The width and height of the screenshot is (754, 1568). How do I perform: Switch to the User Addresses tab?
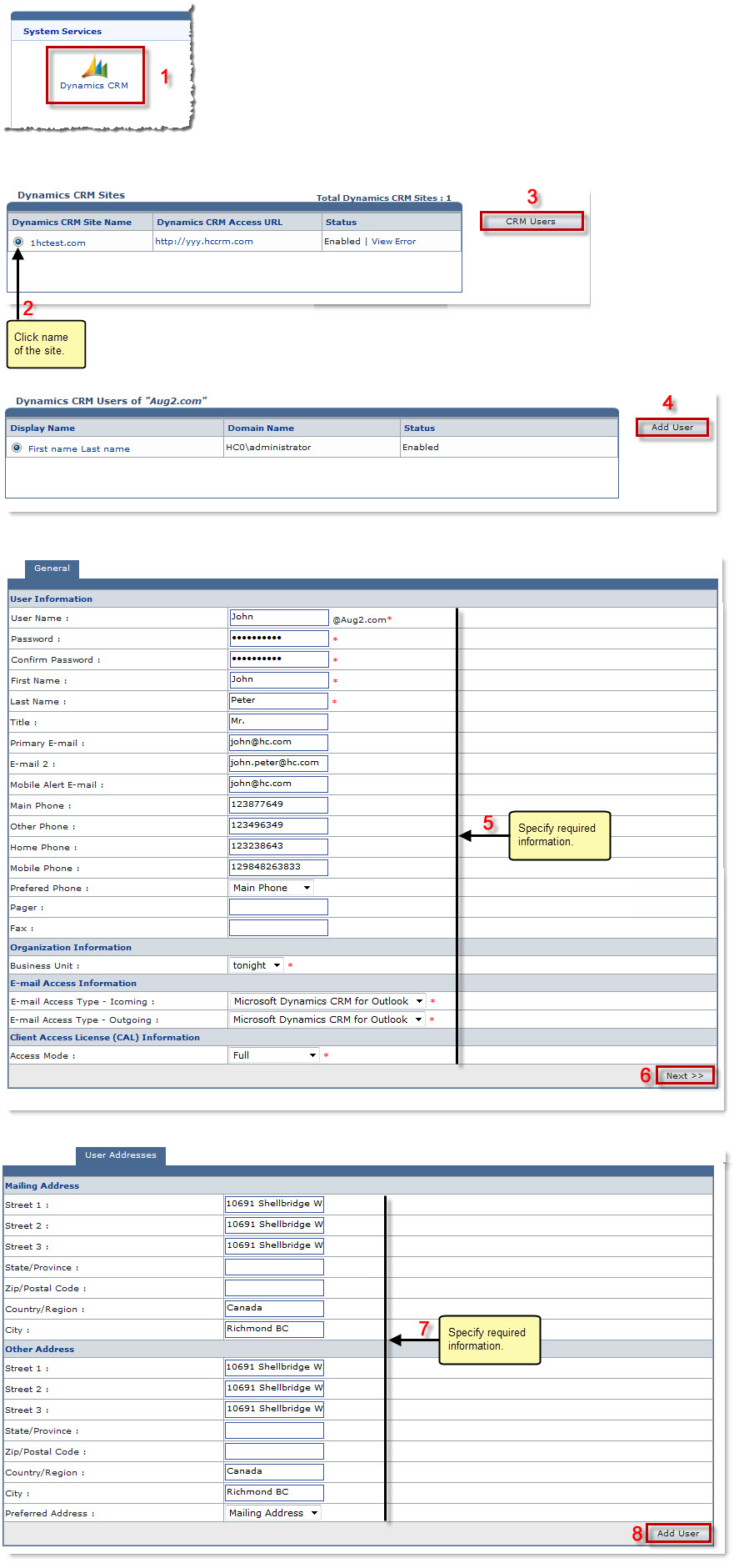point(121,1155)
